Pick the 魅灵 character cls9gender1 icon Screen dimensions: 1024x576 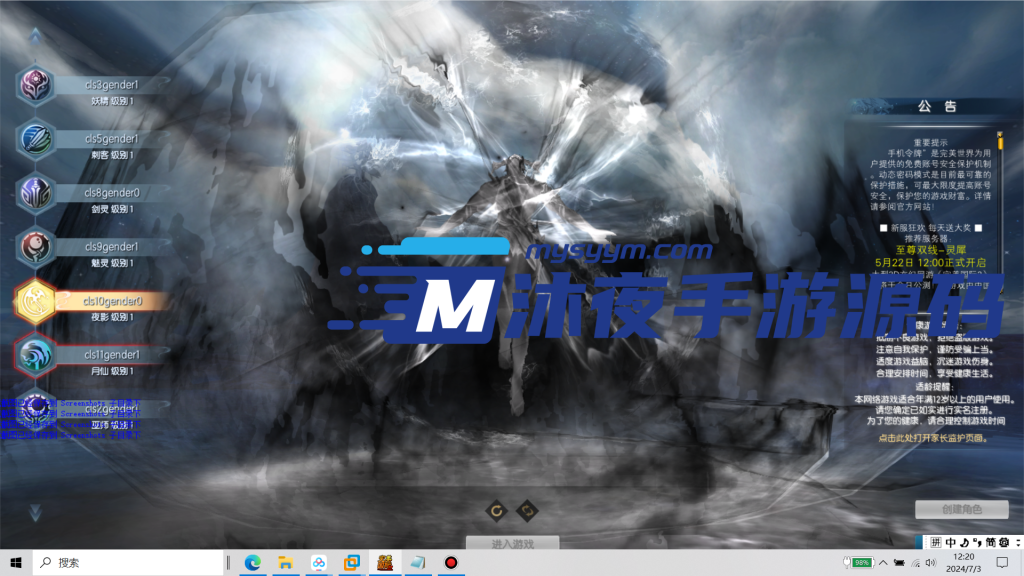[x=36, y=246]
